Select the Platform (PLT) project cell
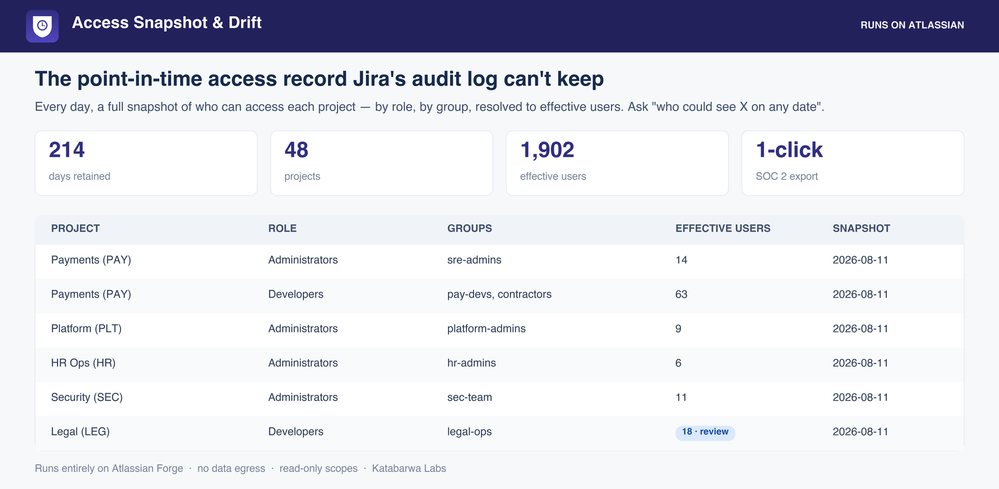Screen dimensions: 999x489 [x=86, y=329]
